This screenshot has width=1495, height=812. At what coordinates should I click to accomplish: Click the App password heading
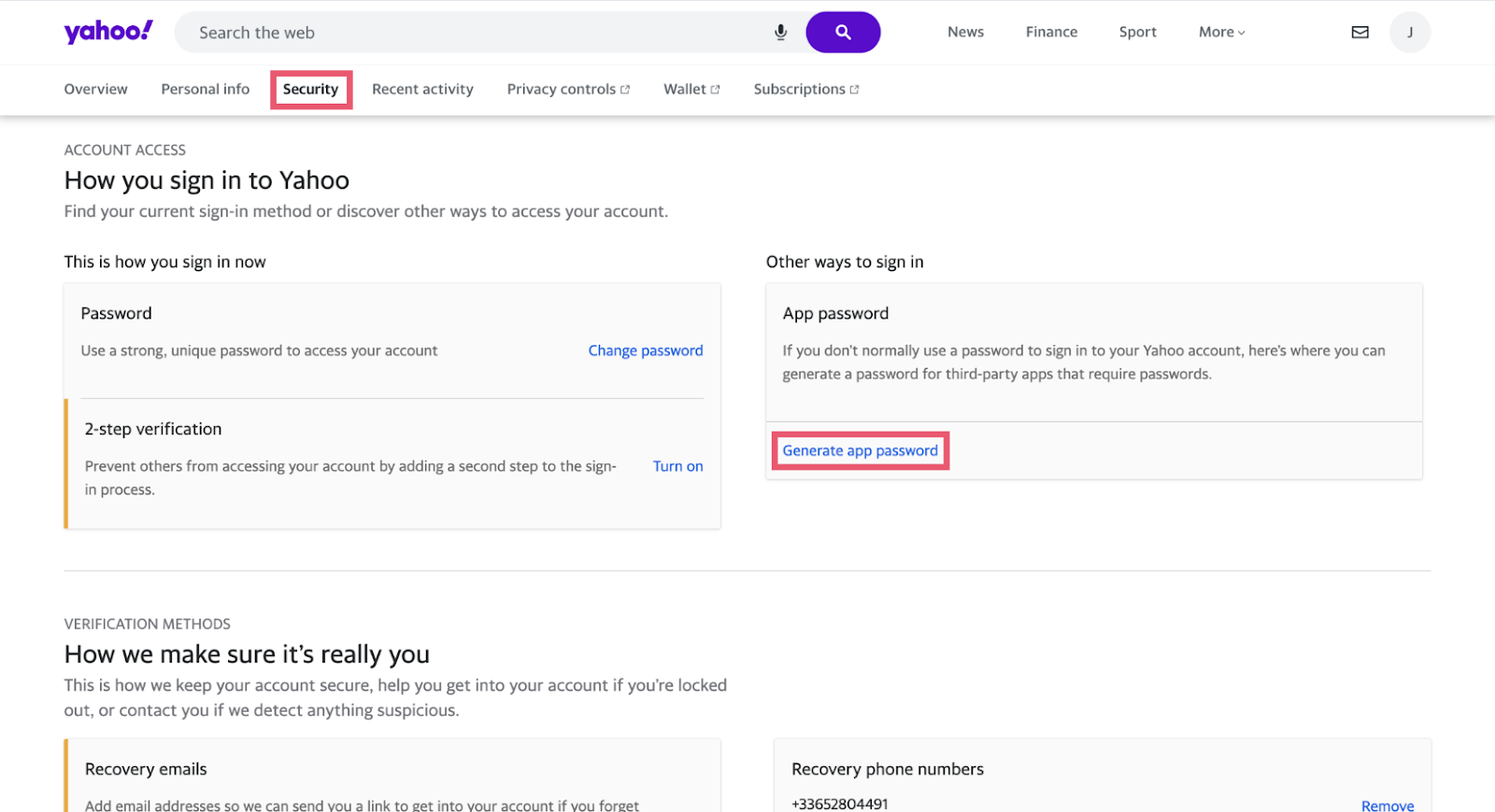point(835,314)
